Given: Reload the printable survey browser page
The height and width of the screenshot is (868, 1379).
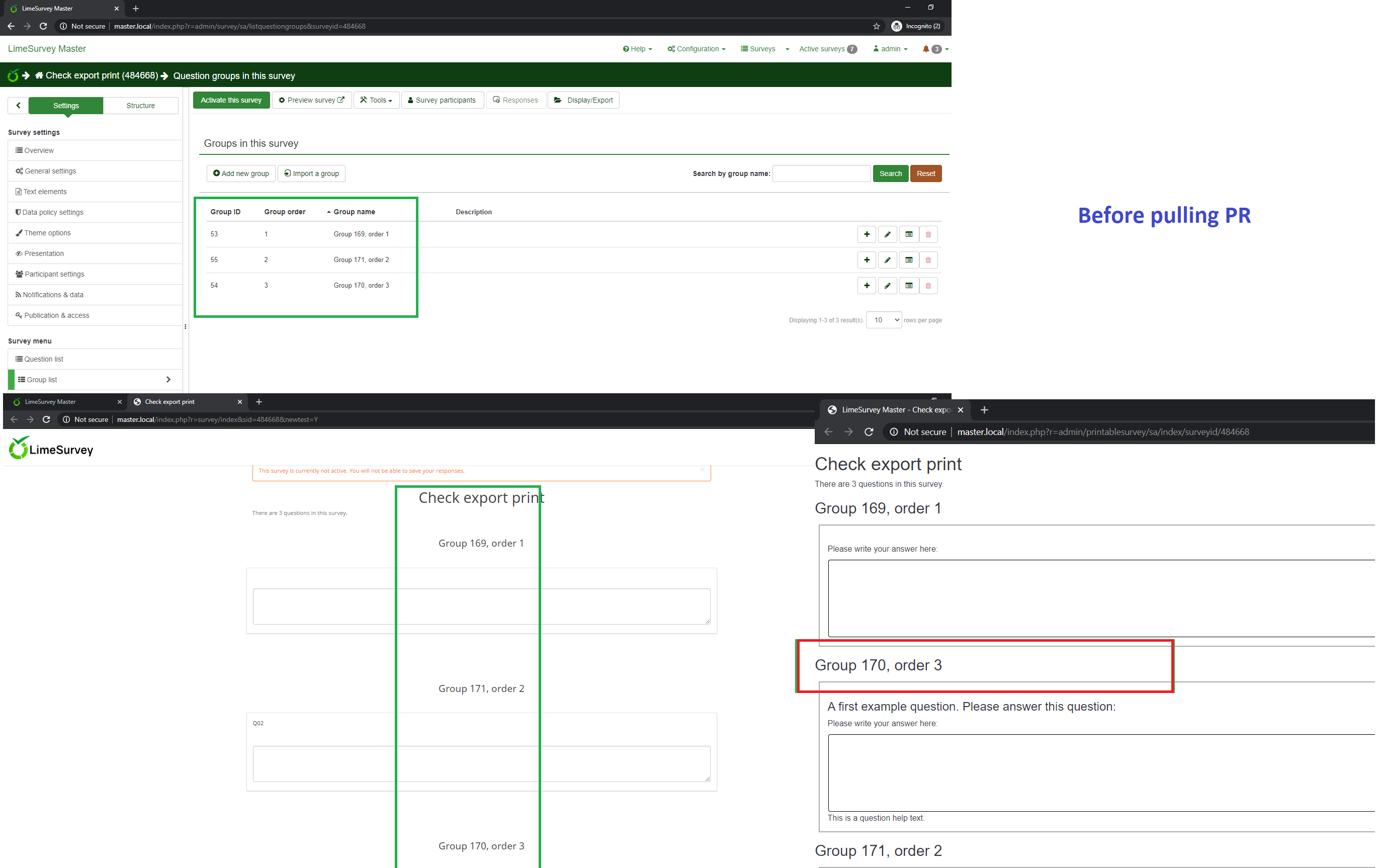Looking at the screenshot, I should 869,432.
